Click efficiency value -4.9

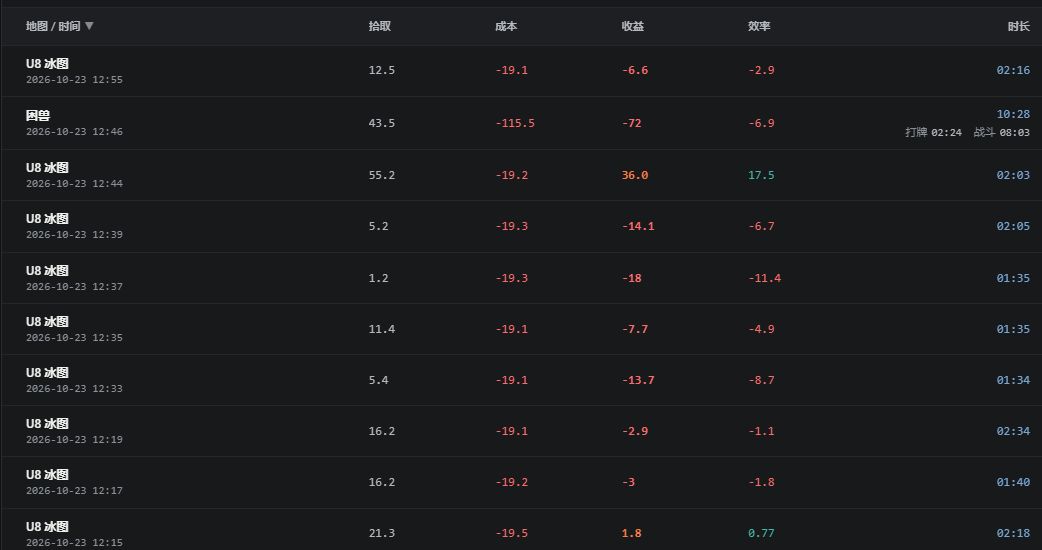point(762,329)
